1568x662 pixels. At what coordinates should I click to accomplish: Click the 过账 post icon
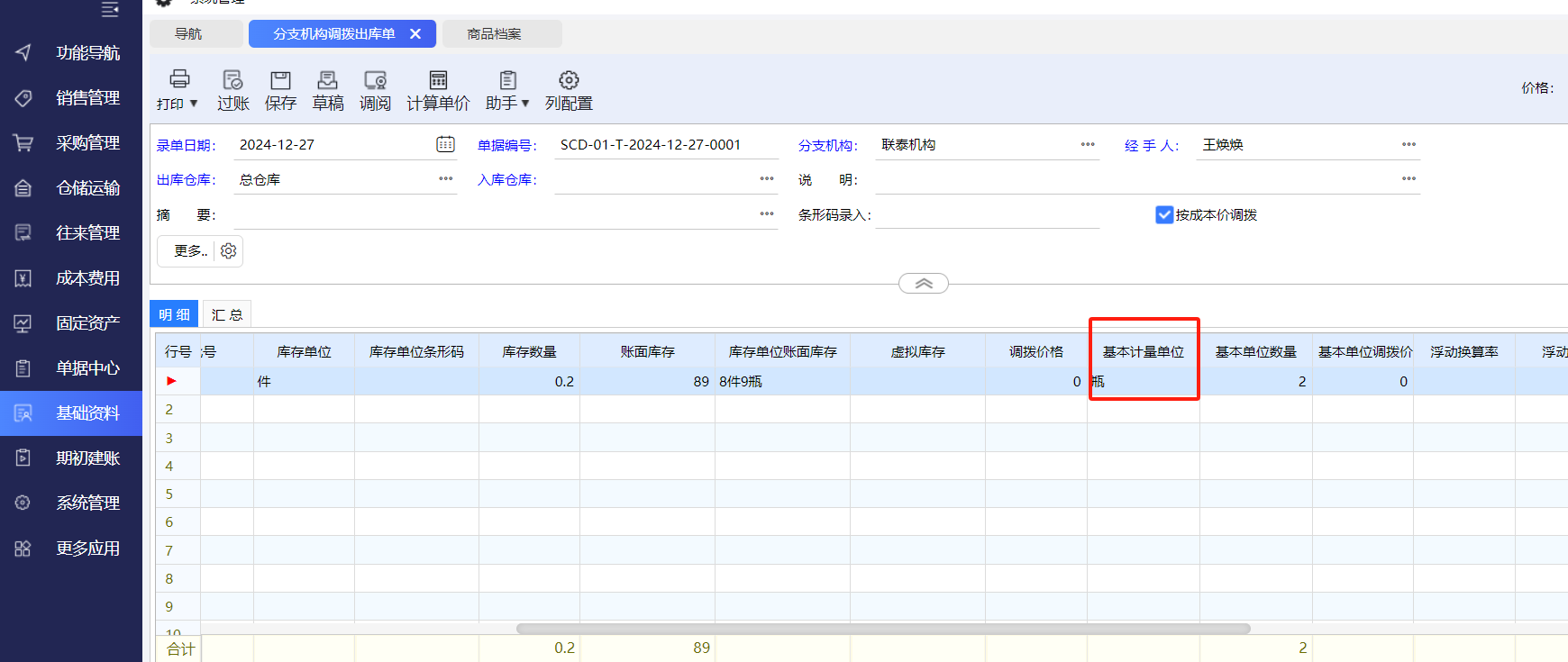(232, 79)
